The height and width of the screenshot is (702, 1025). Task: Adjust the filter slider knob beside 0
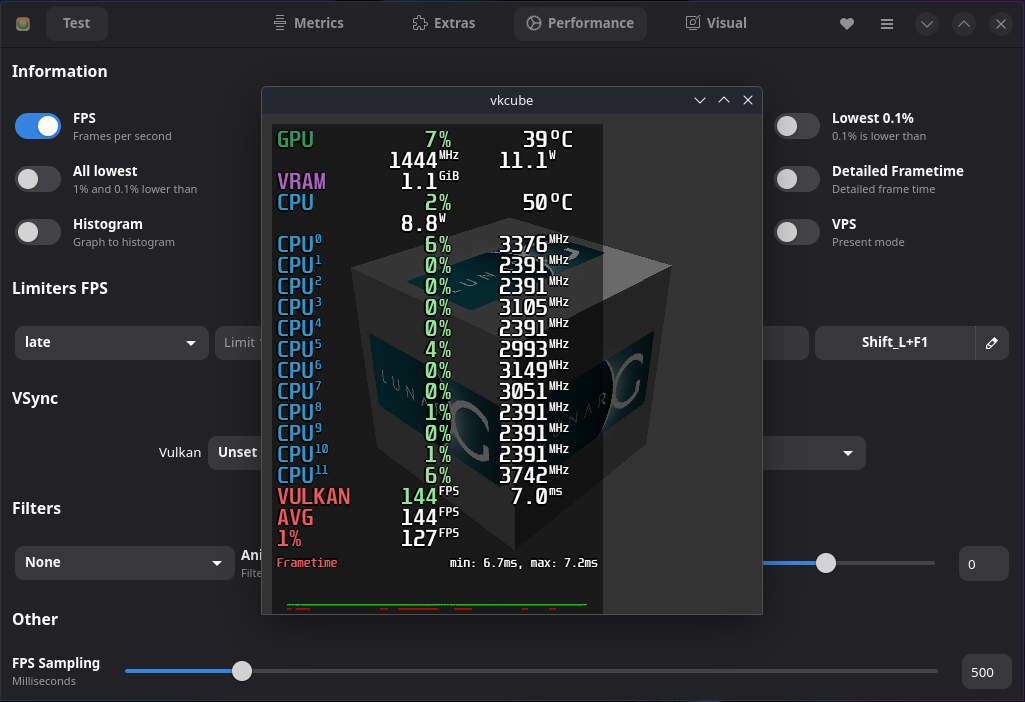click(826, 563)
